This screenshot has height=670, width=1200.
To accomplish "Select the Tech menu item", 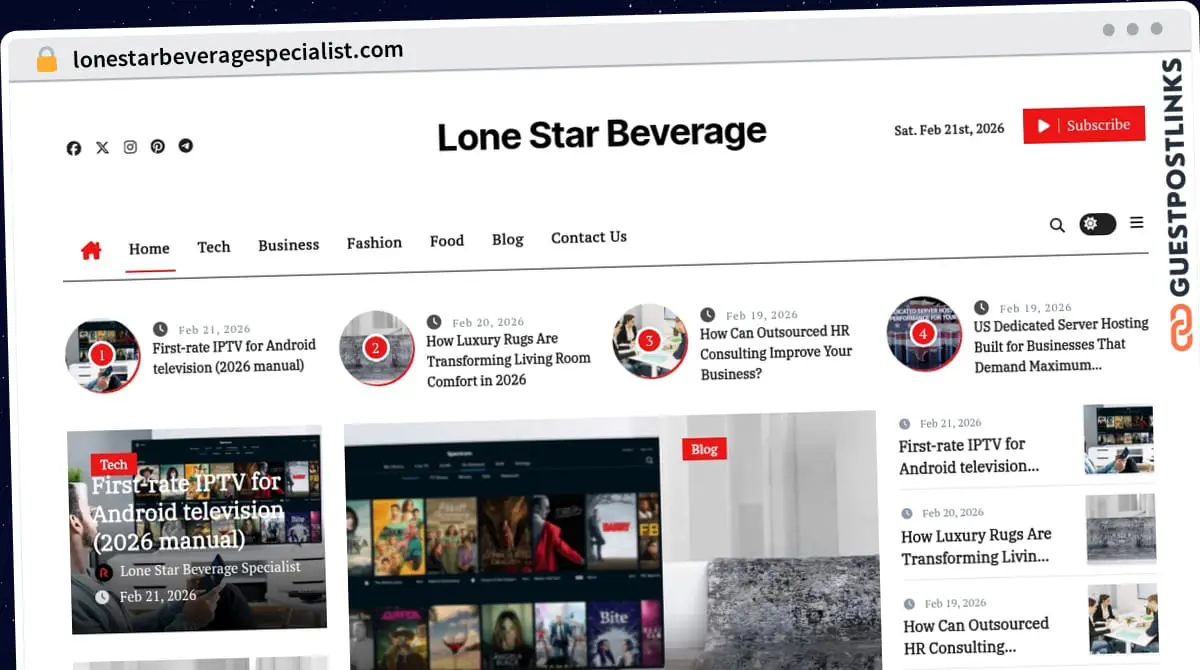I will (214, 247).
